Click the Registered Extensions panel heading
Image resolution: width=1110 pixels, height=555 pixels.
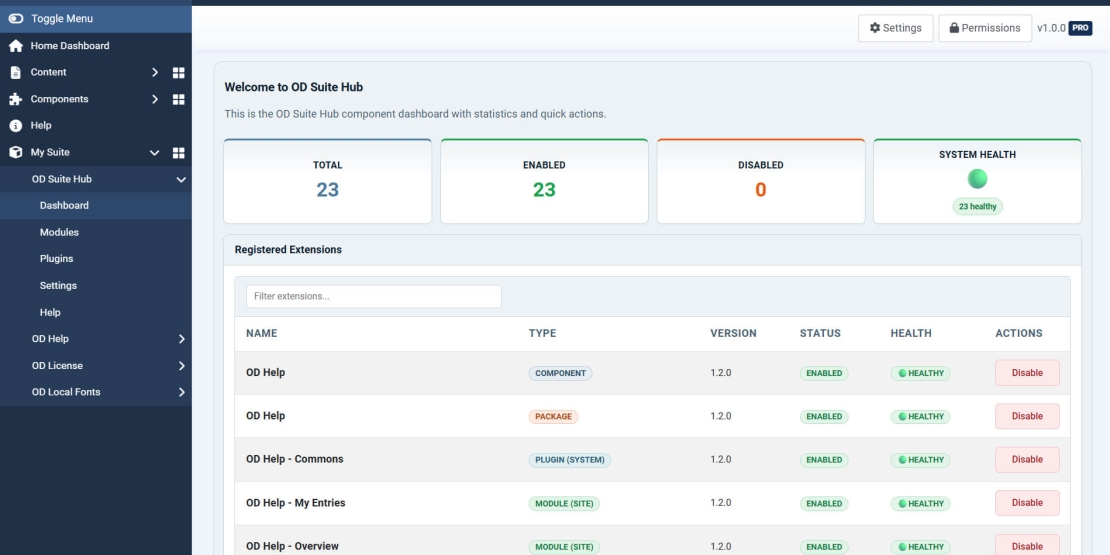pyautogui.click(x=288, y=250)
